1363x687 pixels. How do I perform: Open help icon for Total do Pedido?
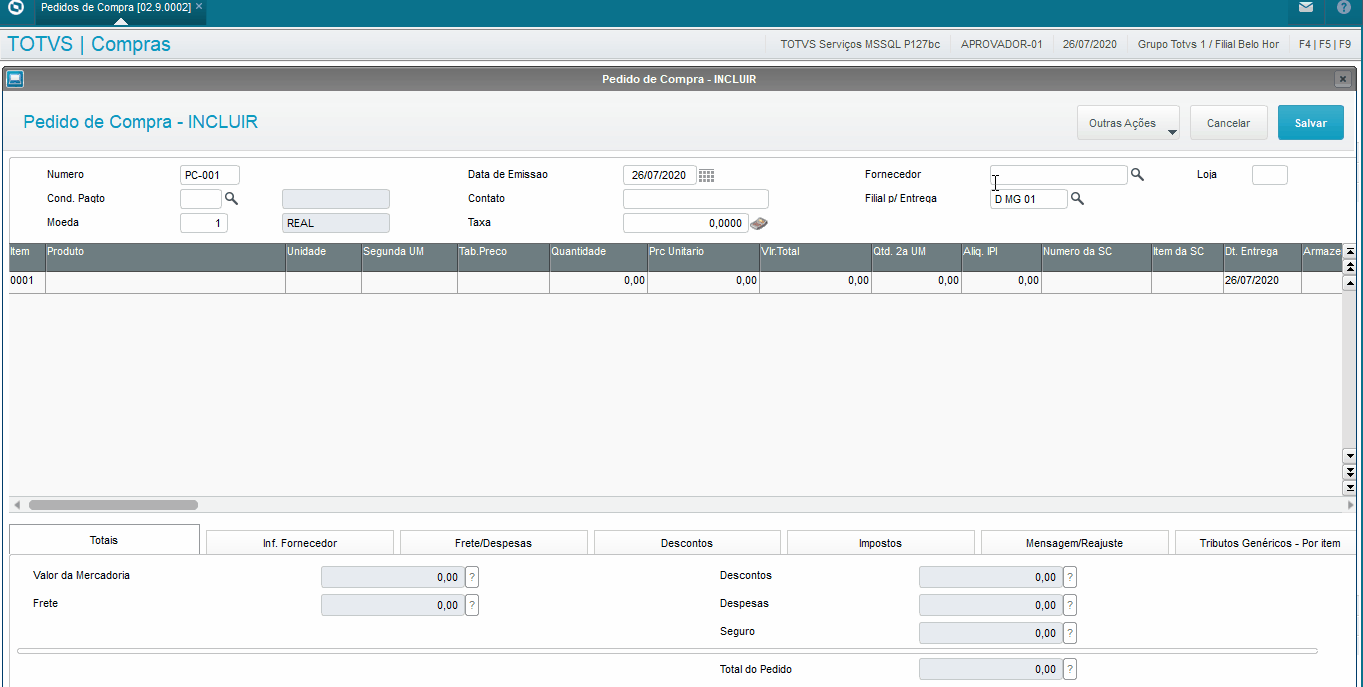tap(1070, 669)
